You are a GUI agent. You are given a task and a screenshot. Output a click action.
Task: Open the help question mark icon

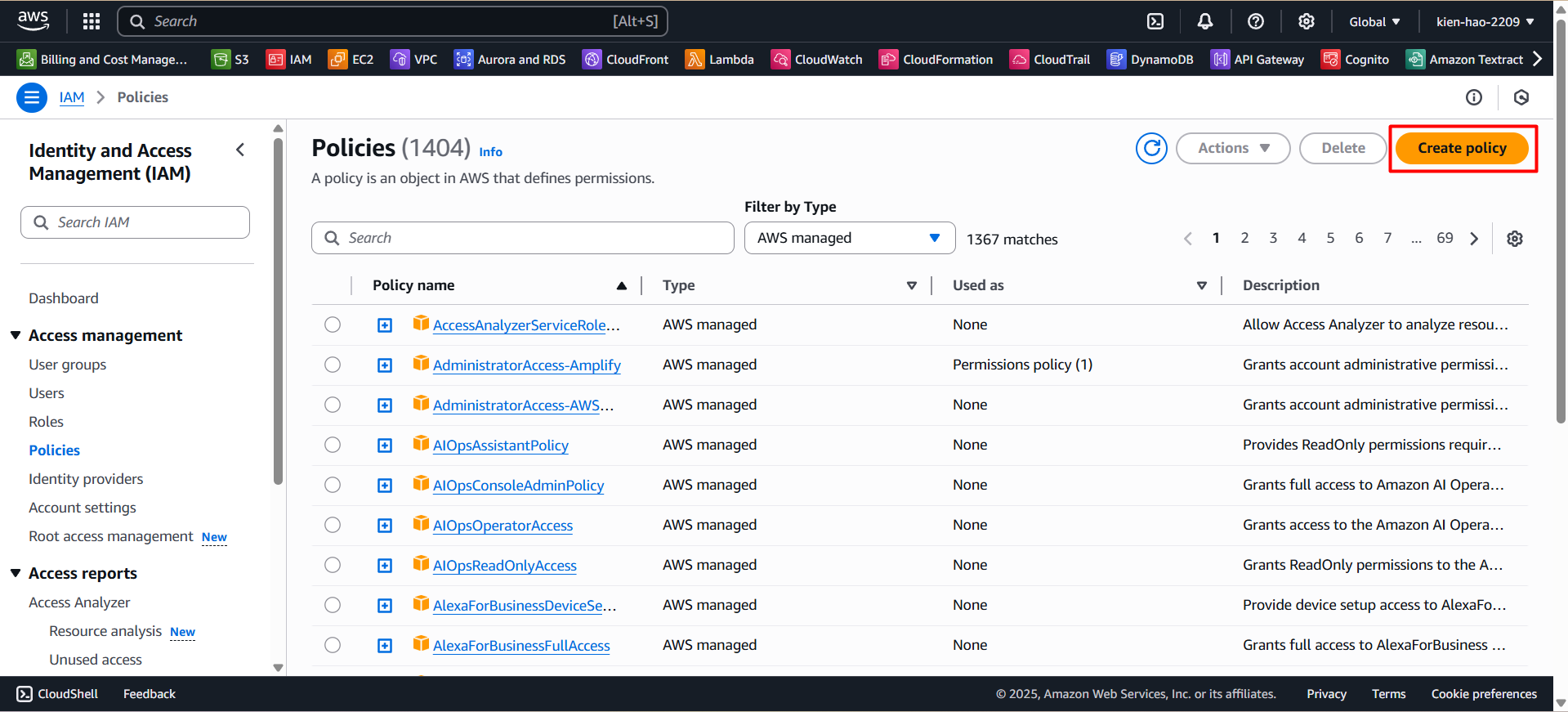pos(1256,21)
